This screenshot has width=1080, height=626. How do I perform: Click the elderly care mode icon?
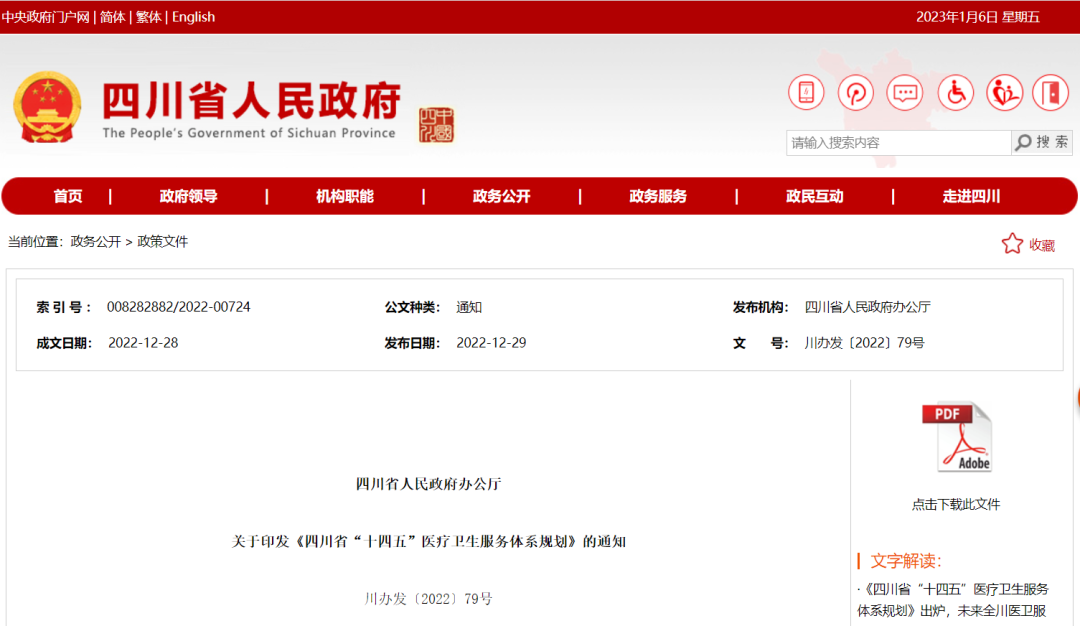[x=1004, y=93]
